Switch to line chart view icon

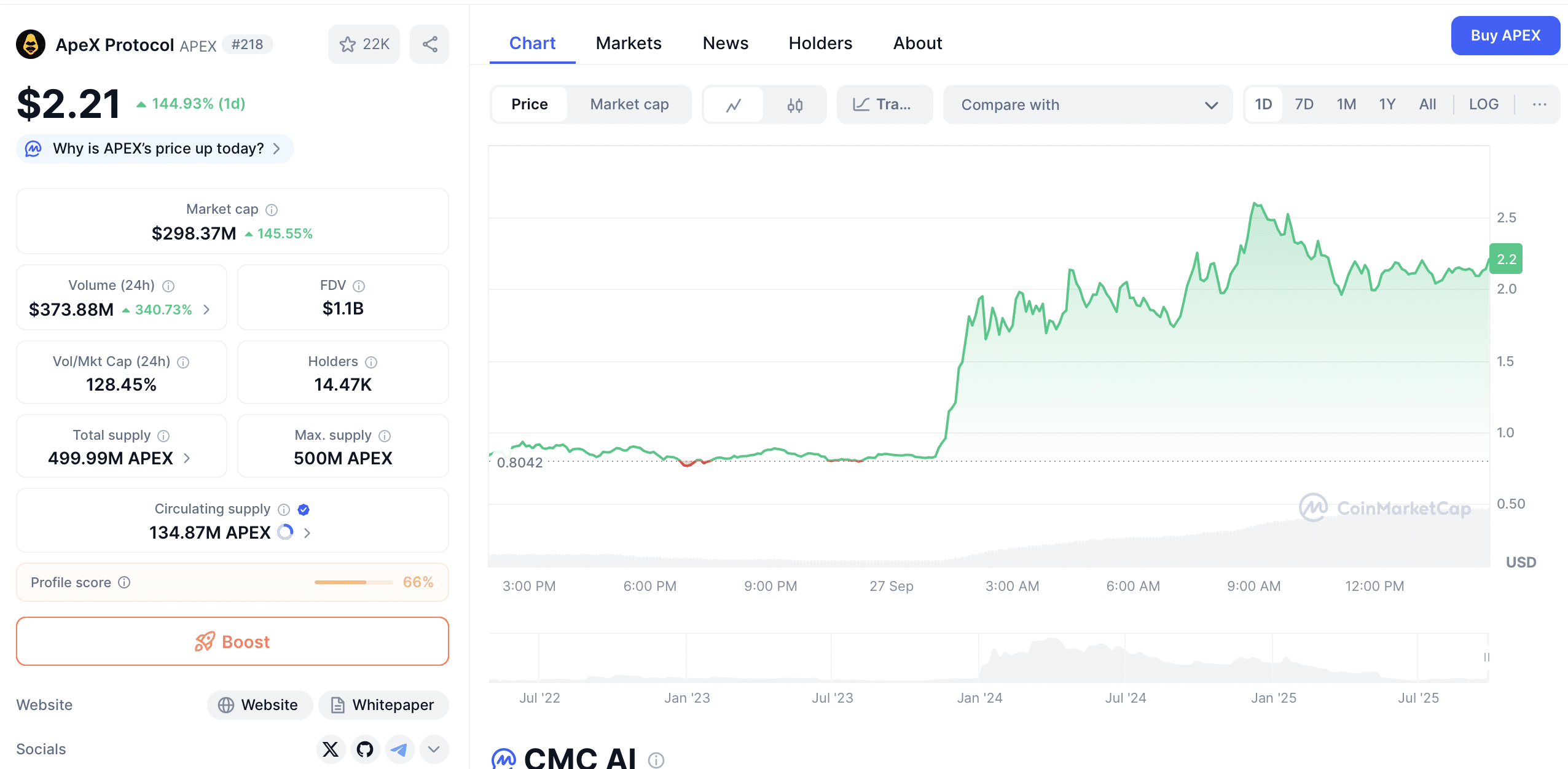pyautogui.click(x=734, y=105)
